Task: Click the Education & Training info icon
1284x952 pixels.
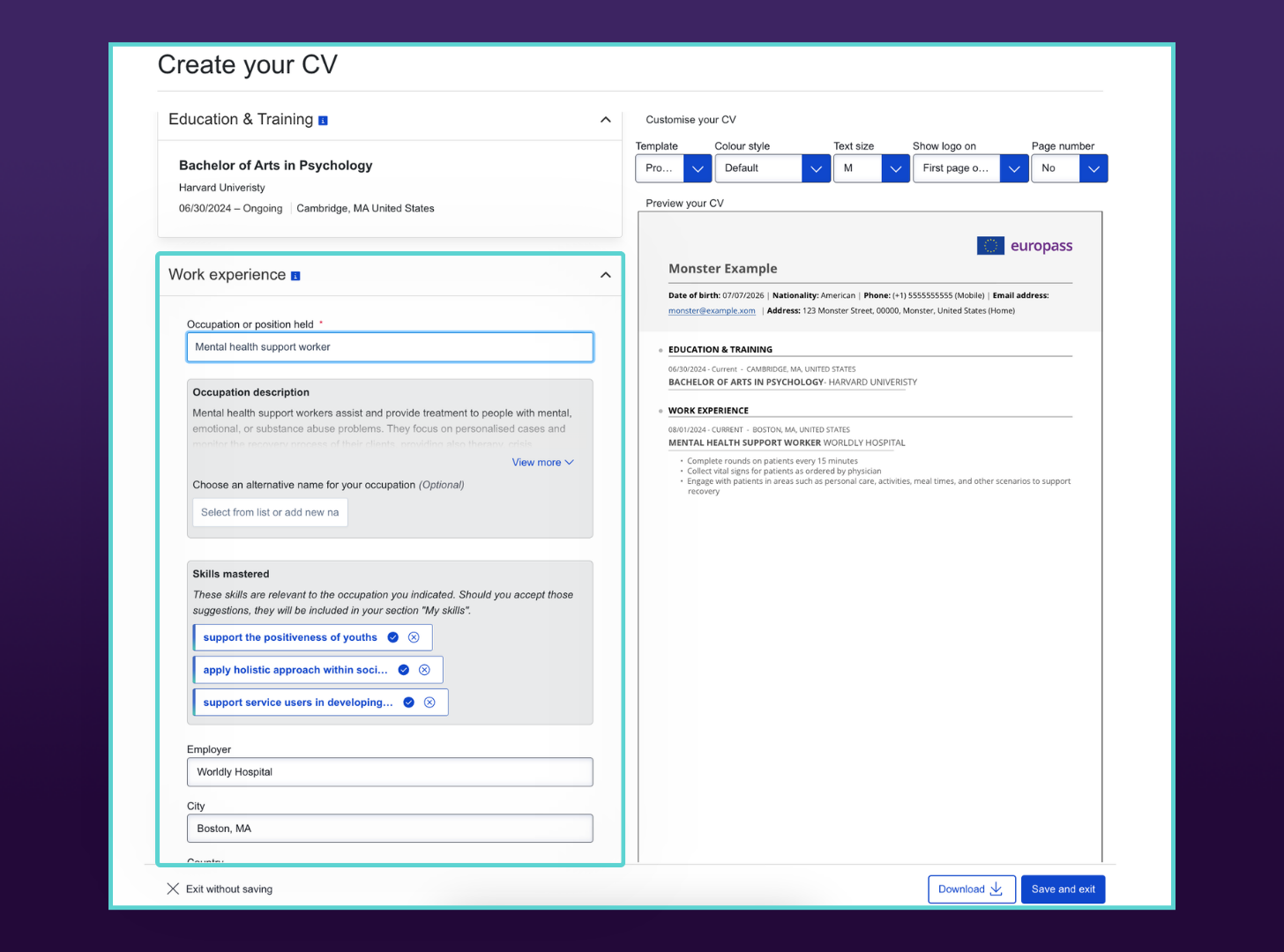Action: coord(323,121)
